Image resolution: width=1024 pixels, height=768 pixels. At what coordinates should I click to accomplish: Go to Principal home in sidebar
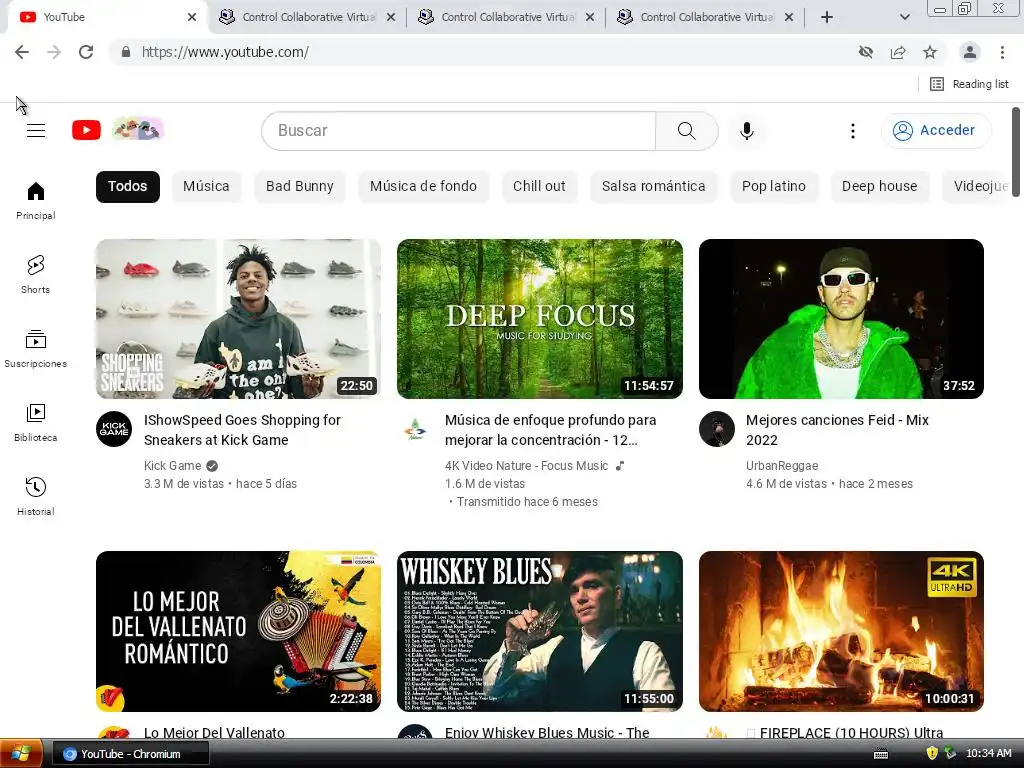point(36,200)
